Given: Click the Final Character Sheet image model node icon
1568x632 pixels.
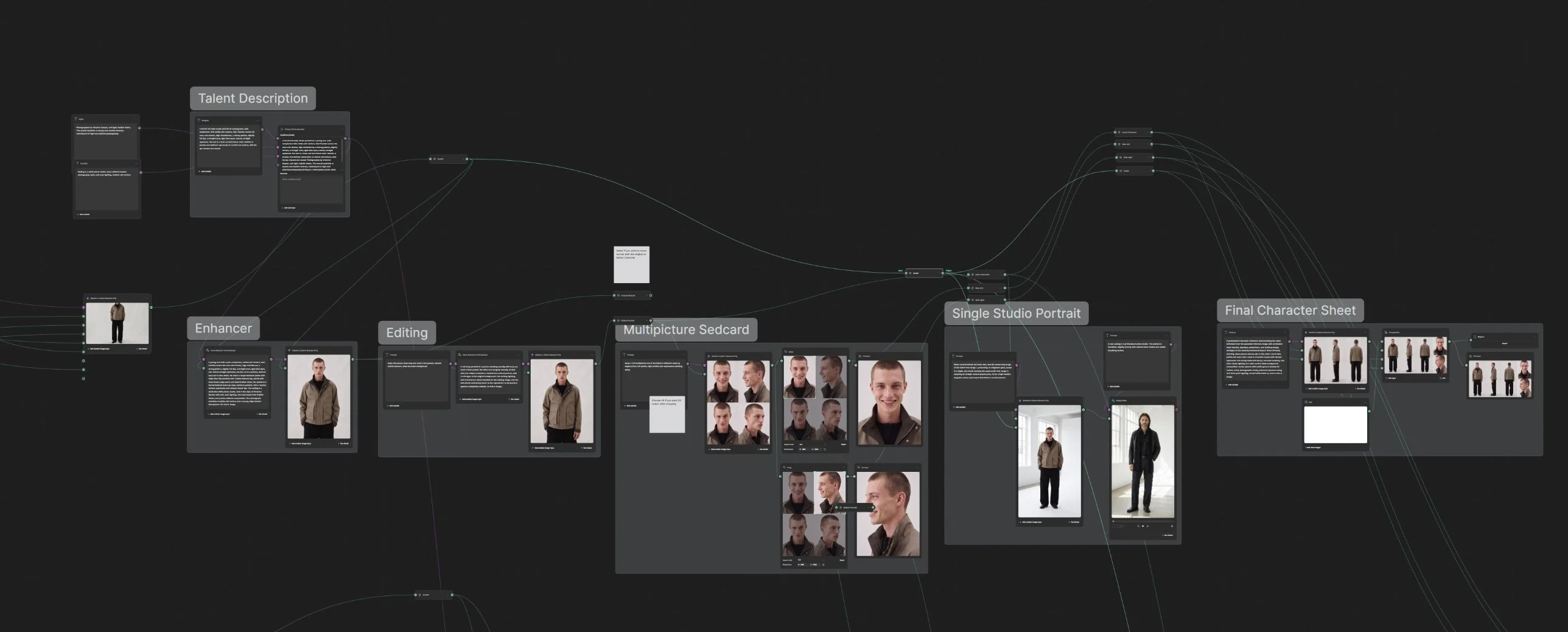Looking at the screenshot, I should coord(1306,332).
